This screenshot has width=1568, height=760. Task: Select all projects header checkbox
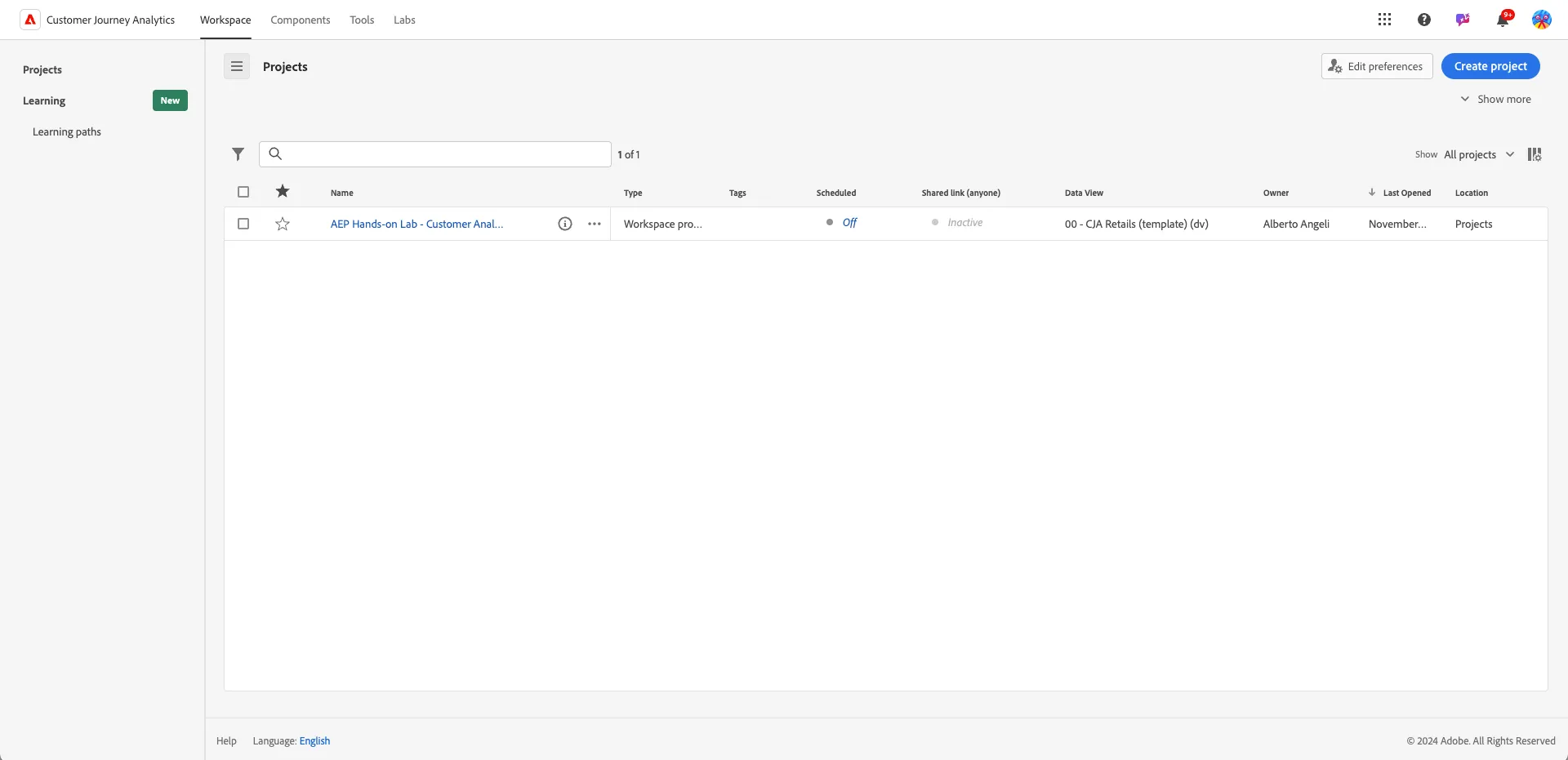[x=243, y=192]
